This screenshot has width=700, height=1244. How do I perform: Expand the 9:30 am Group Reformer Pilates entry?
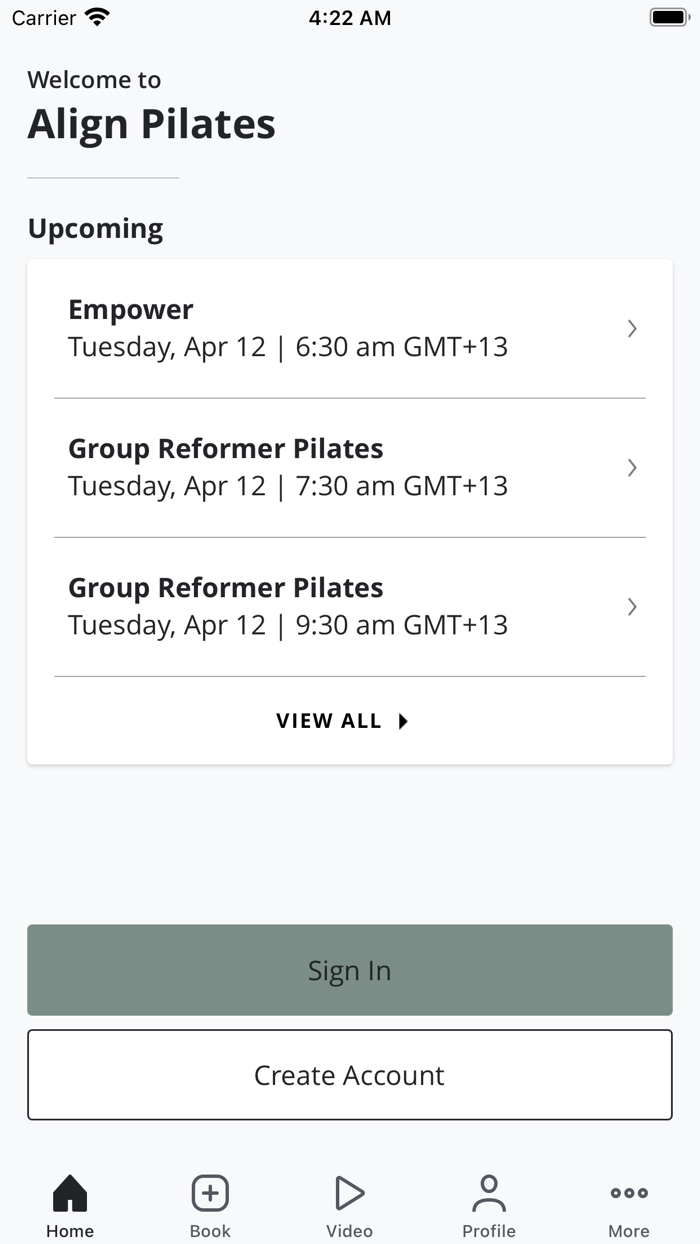[632, 606]
